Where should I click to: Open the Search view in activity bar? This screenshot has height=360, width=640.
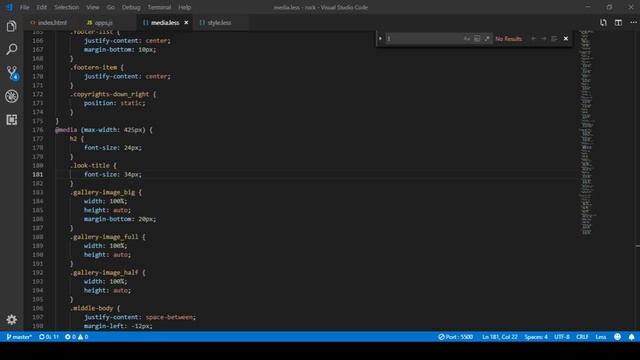11,49
